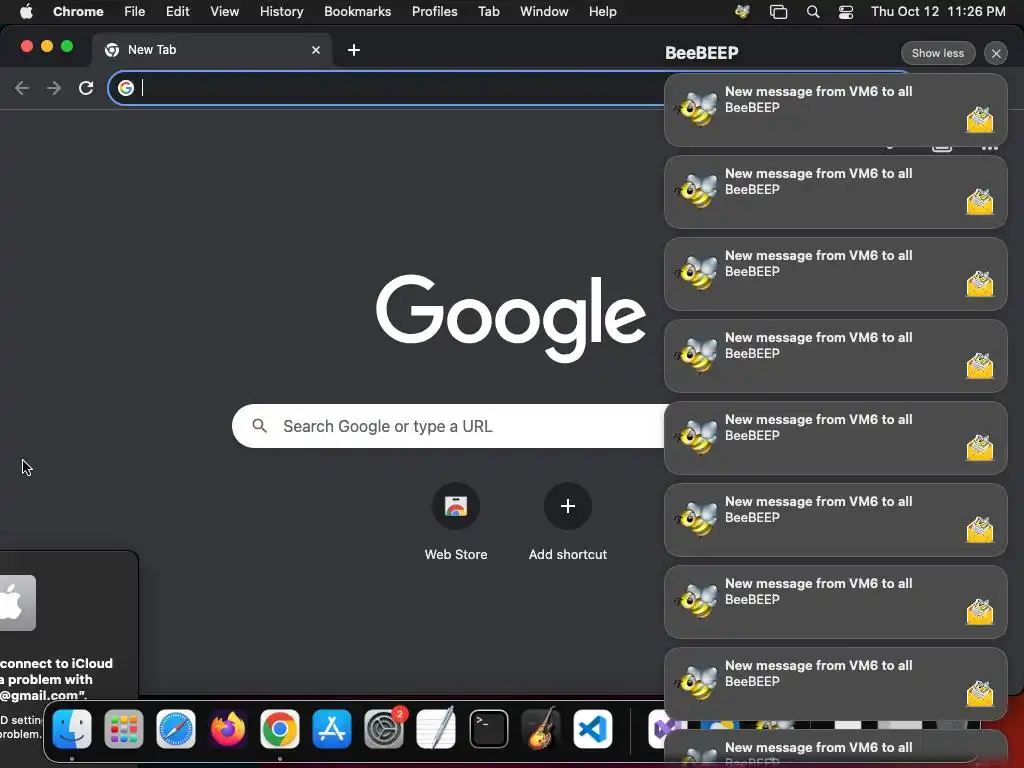The image size is (1024, 768).
Task: Click the magnifier in the Google search box
Action: (x=259, y=426)
